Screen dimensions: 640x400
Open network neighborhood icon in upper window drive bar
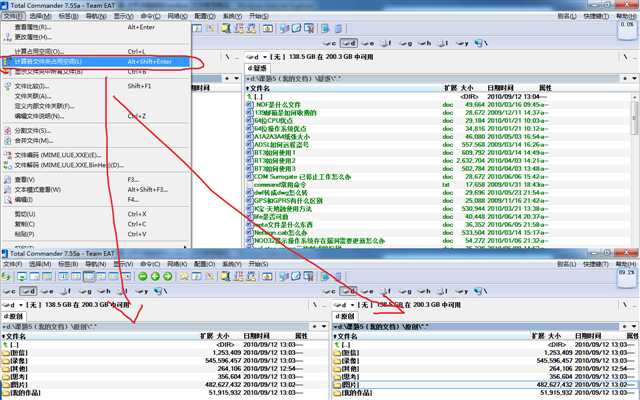click(x=479, y=43)
